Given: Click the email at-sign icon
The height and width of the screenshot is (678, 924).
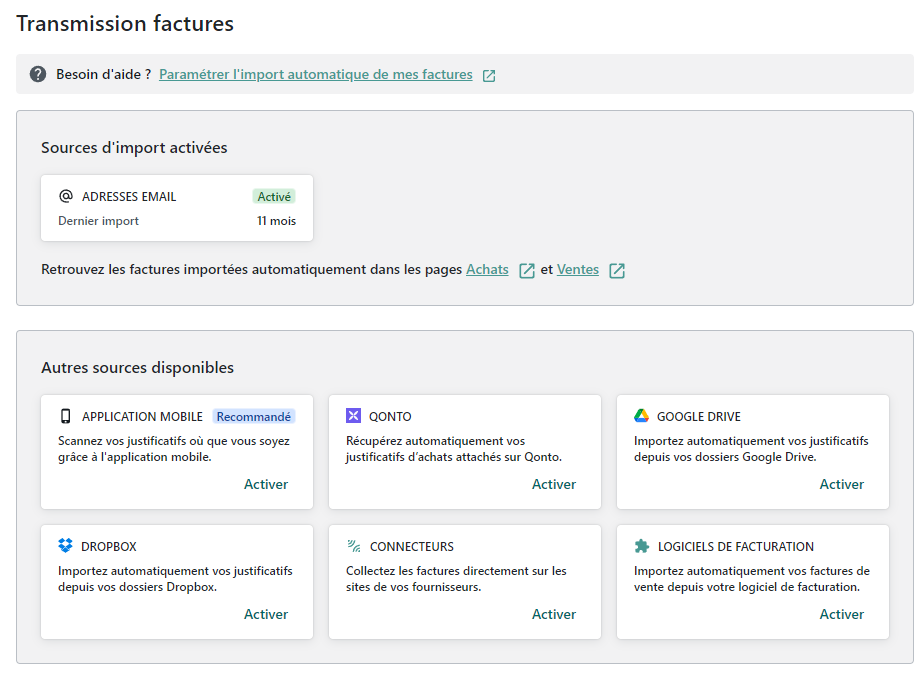Looking at the screenshot, I should coord(66,196).
